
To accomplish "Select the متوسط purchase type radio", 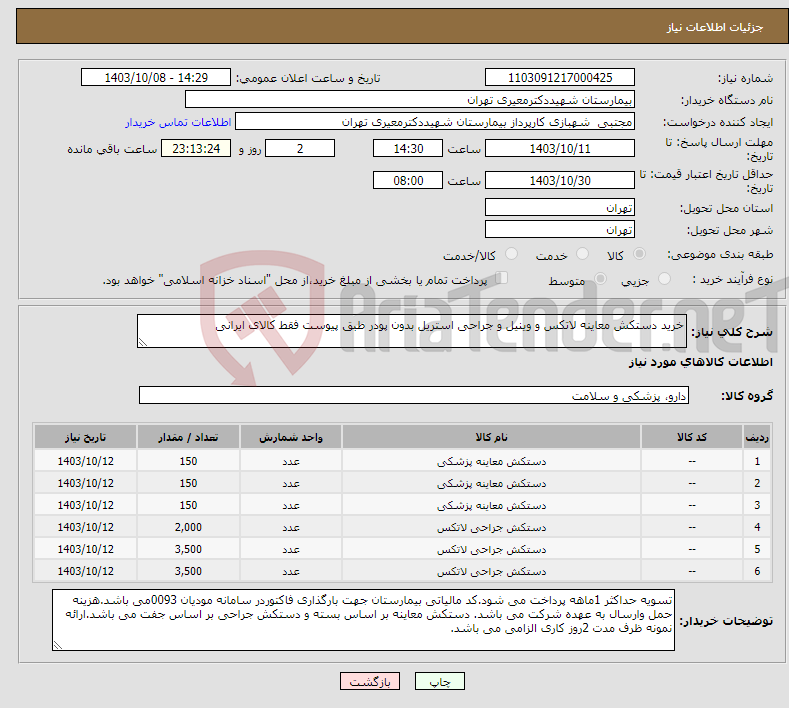I will 600,279.
